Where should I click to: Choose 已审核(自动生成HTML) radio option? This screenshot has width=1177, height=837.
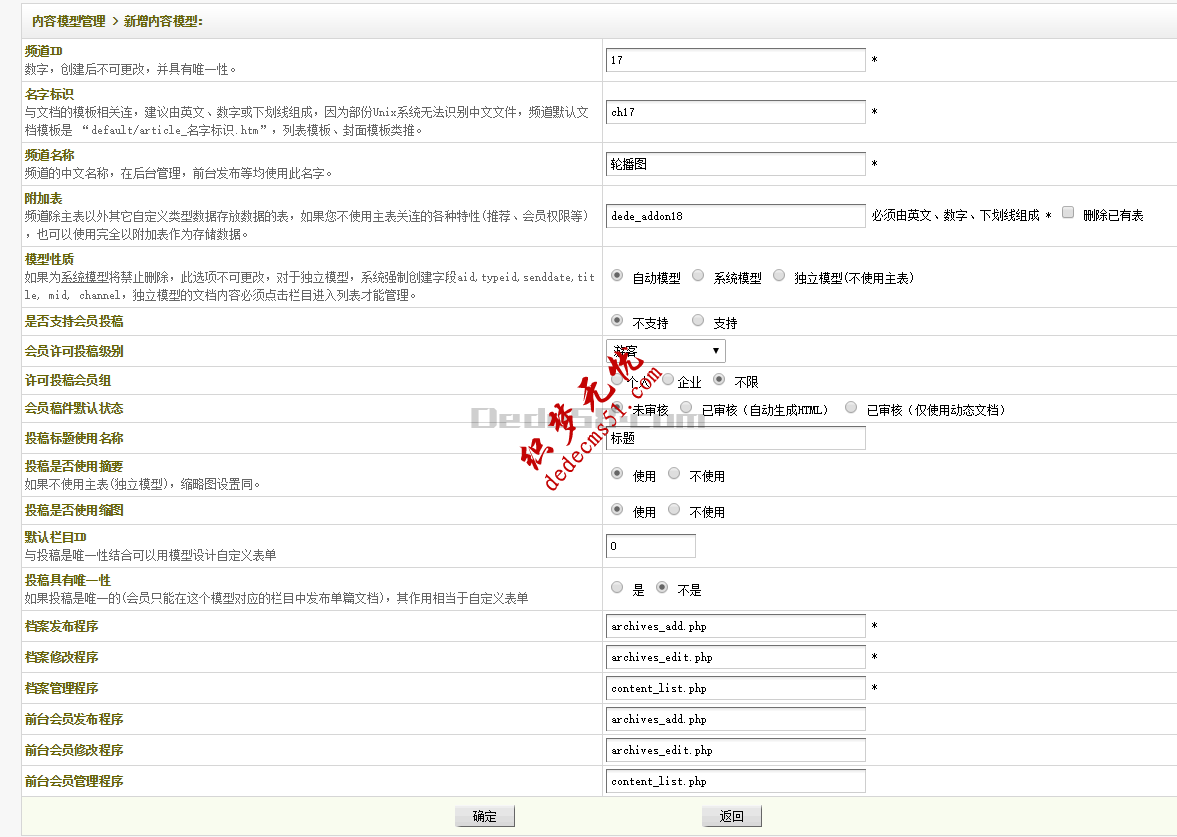[686, 408]
